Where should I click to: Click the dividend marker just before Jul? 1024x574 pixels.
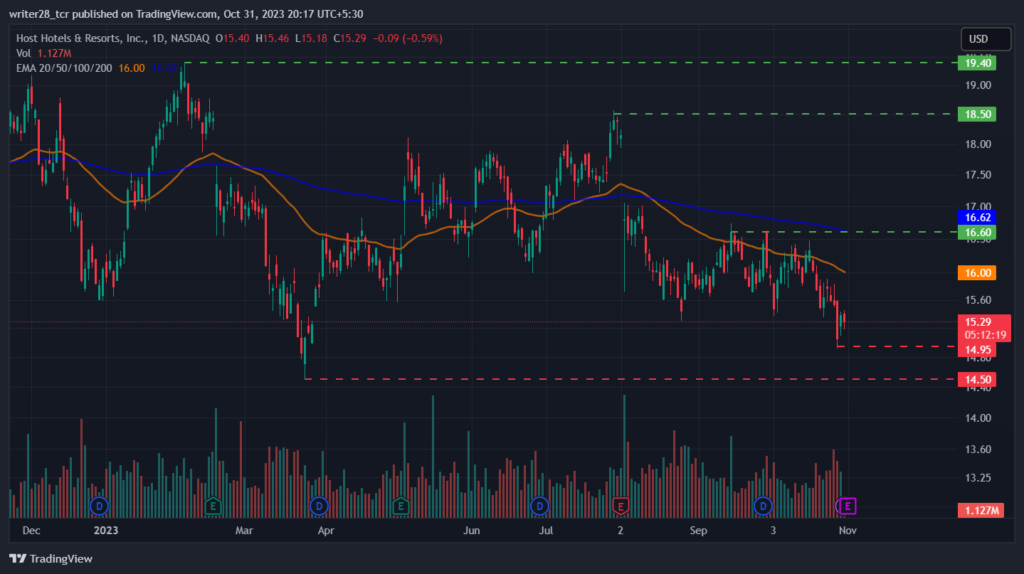click(539, 505)
